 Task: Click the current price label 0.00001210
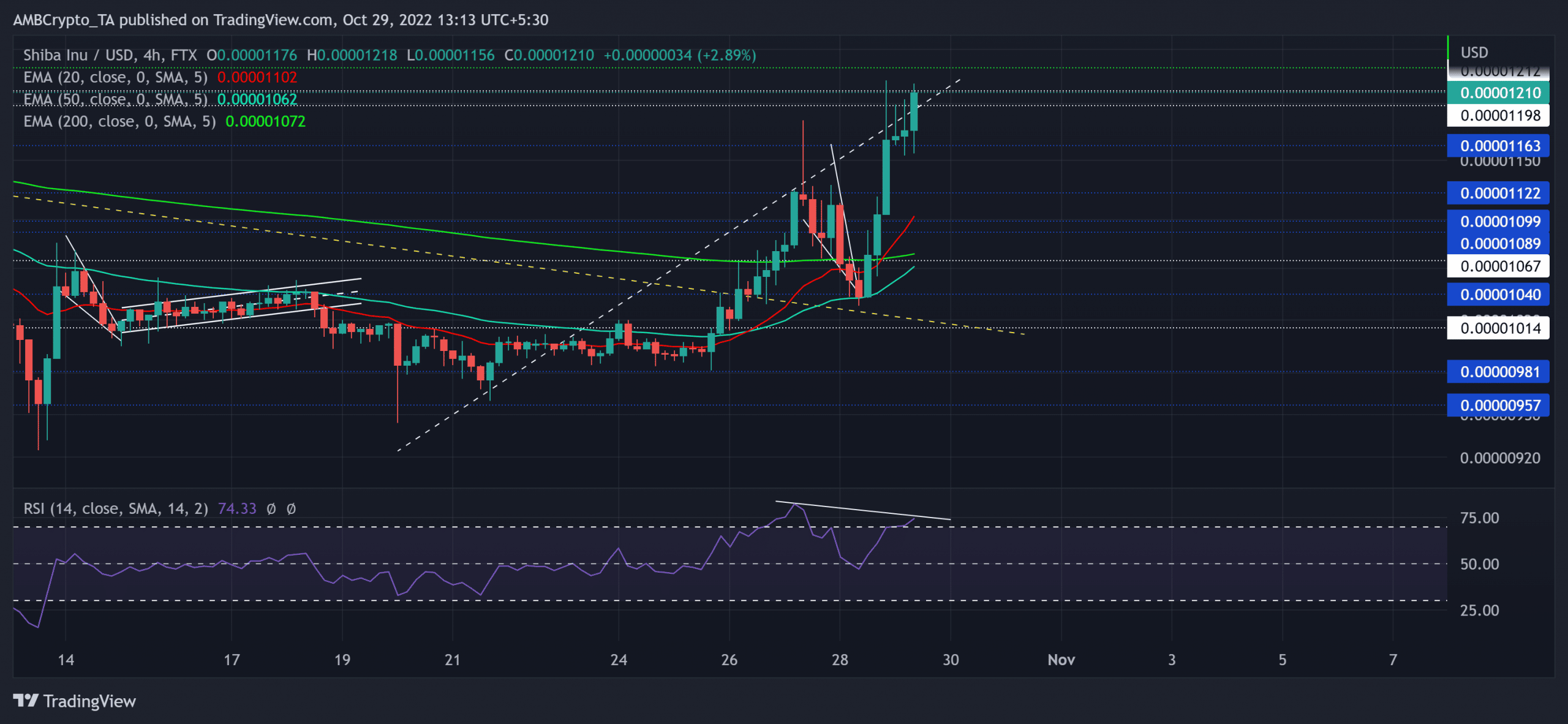pos(1498,92)
